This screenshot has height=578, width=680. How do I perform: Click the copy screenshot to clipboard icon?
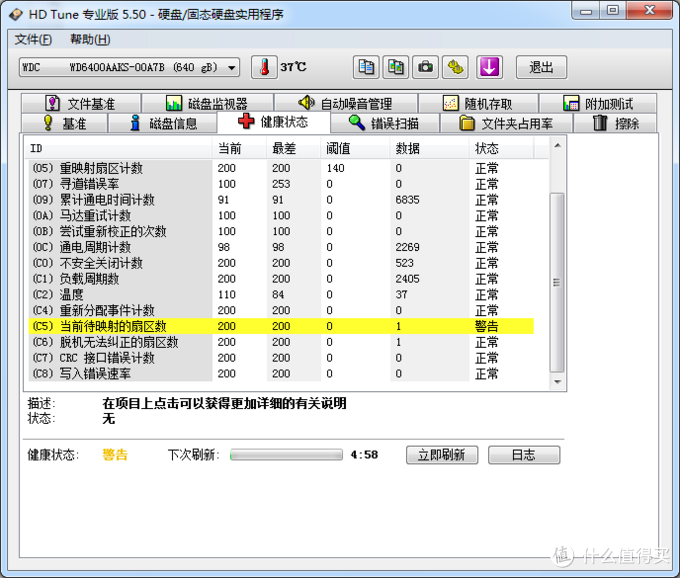click(396, 67)
